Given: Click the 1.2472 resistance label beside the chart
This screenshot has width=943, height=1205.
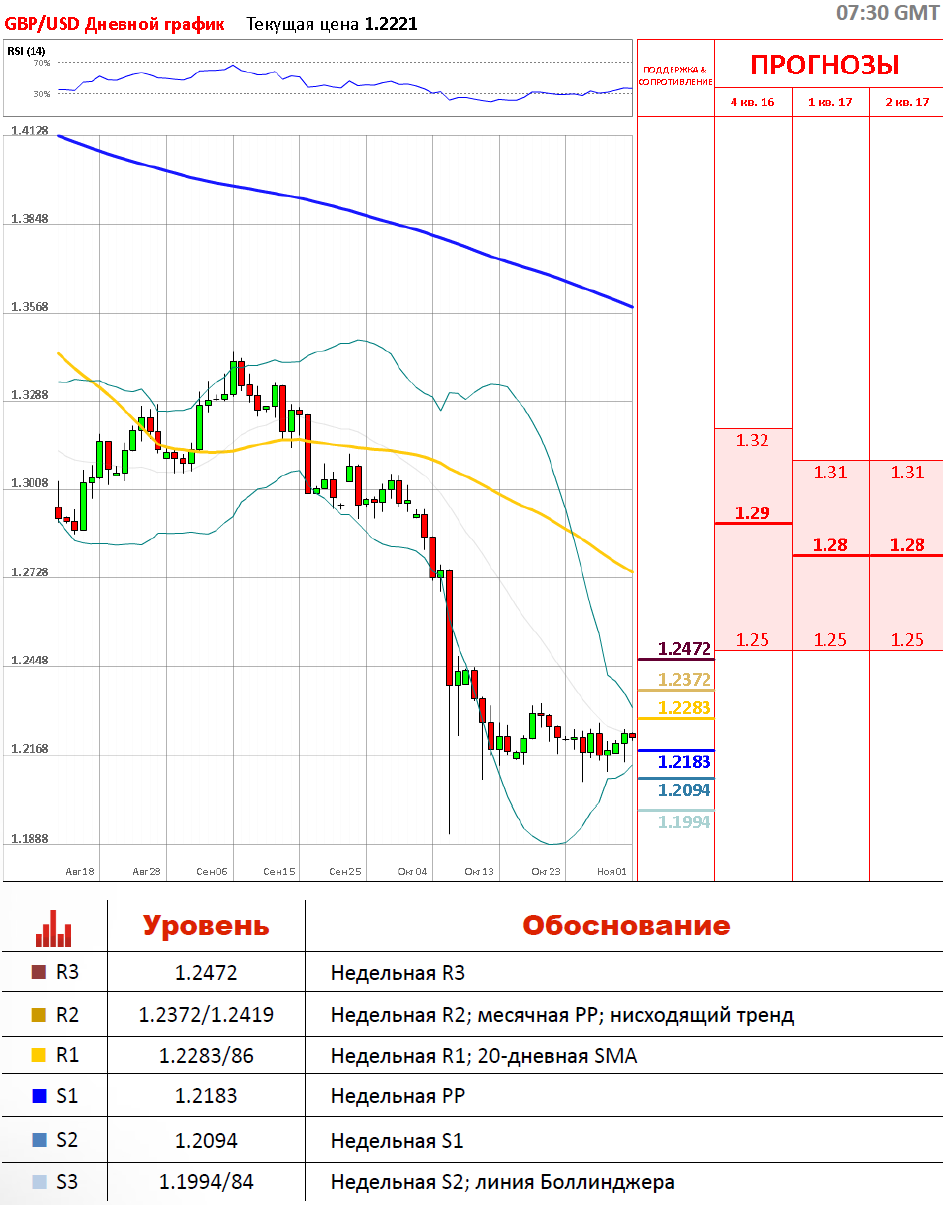Looking at the screenshot, I should pyautogui.click(x=684, y=649).
